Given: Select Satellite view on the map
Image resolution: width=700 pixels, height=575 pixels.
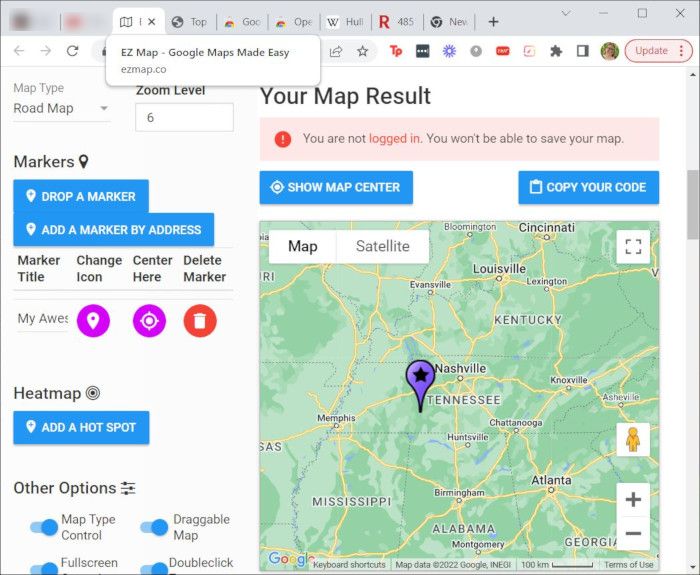Looking at the screenshot, I should [383, 246].
